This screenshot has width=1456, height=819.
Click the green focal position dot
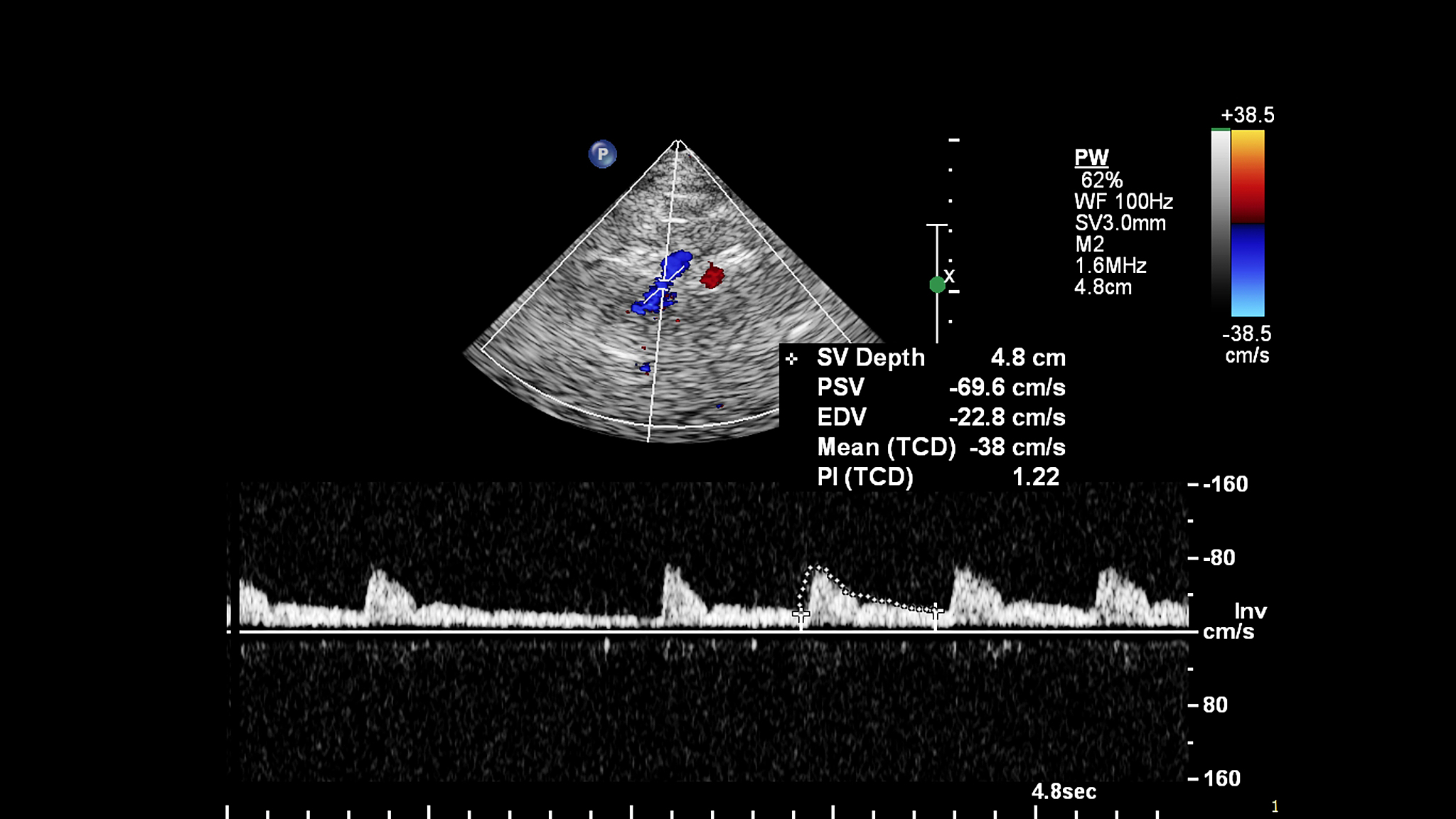(x=937, y=285)
